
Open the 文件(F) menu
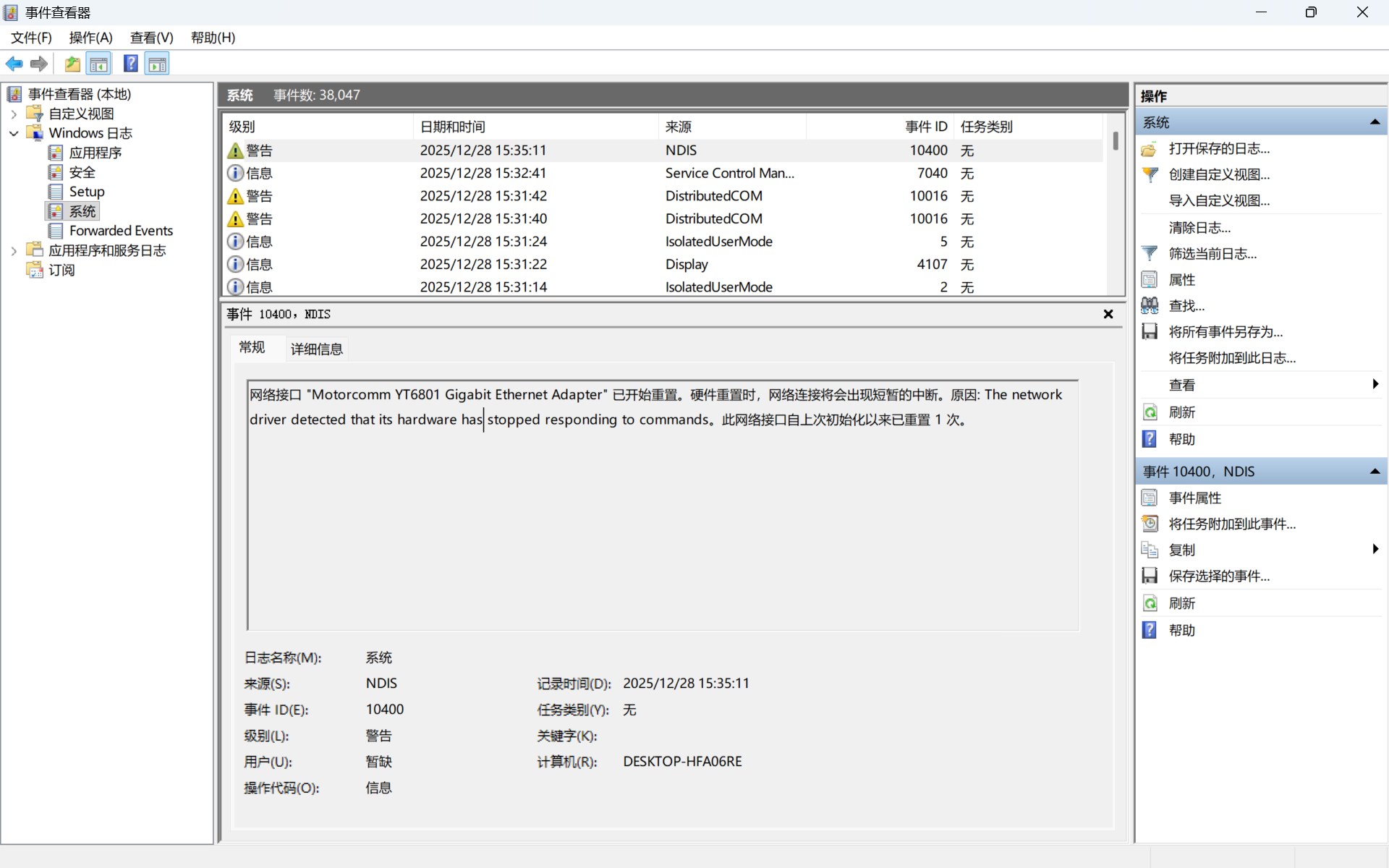[31, 38]
